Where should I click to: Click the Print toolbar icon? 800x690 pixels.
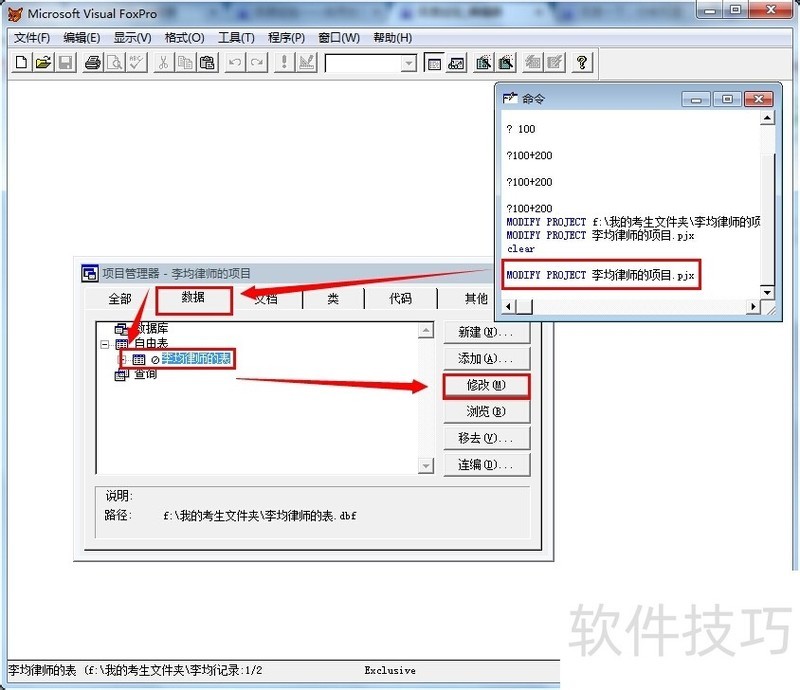coord(92,62)
